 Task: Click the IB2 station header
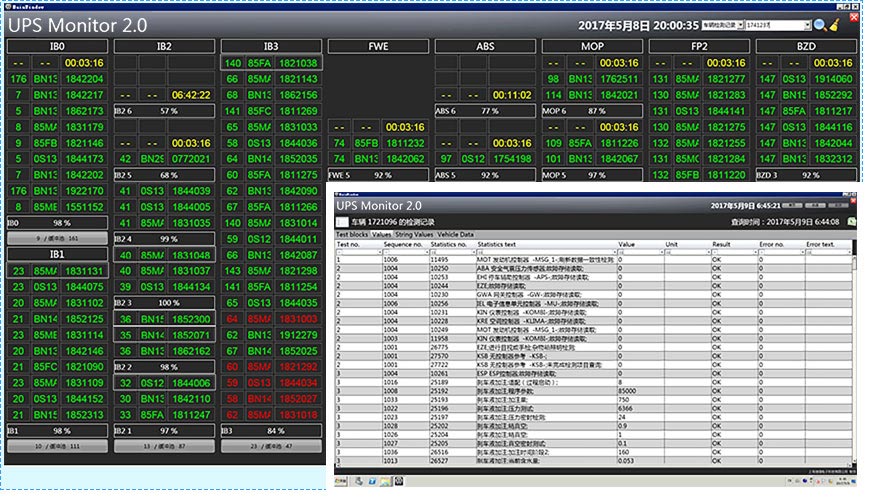pos(164,46)
